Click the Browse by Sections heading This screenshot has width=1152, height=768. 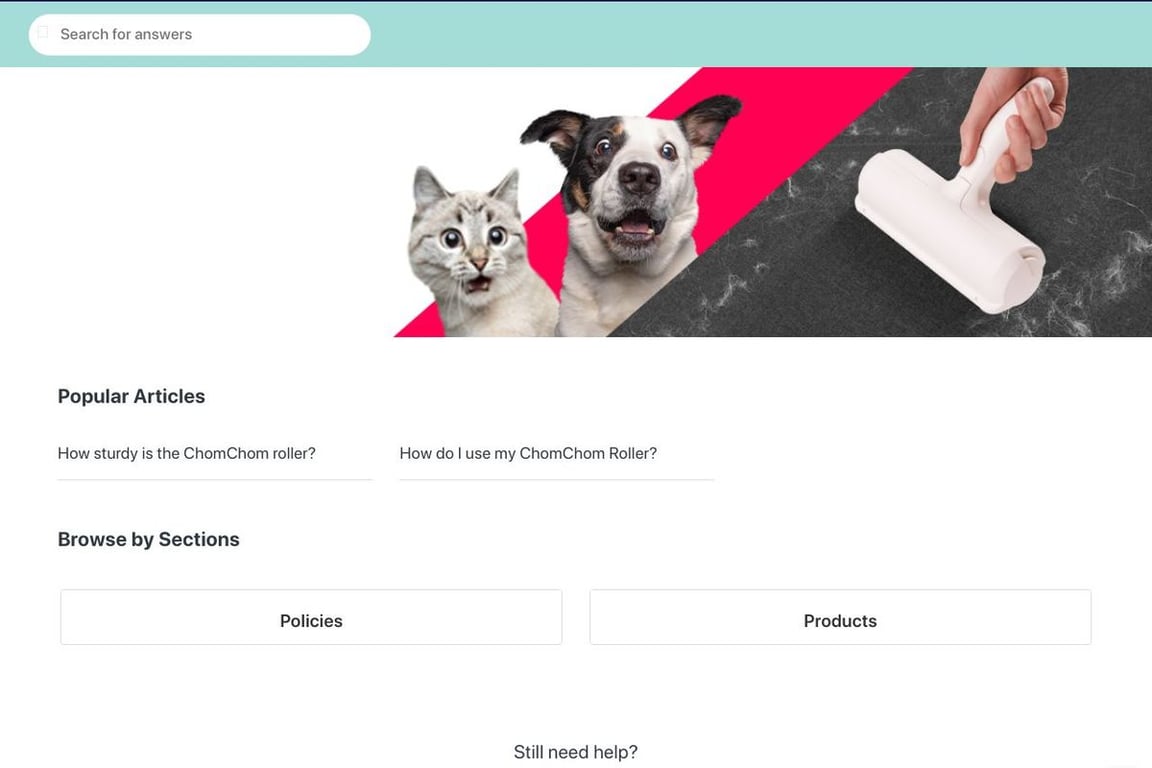click(148, 539)
